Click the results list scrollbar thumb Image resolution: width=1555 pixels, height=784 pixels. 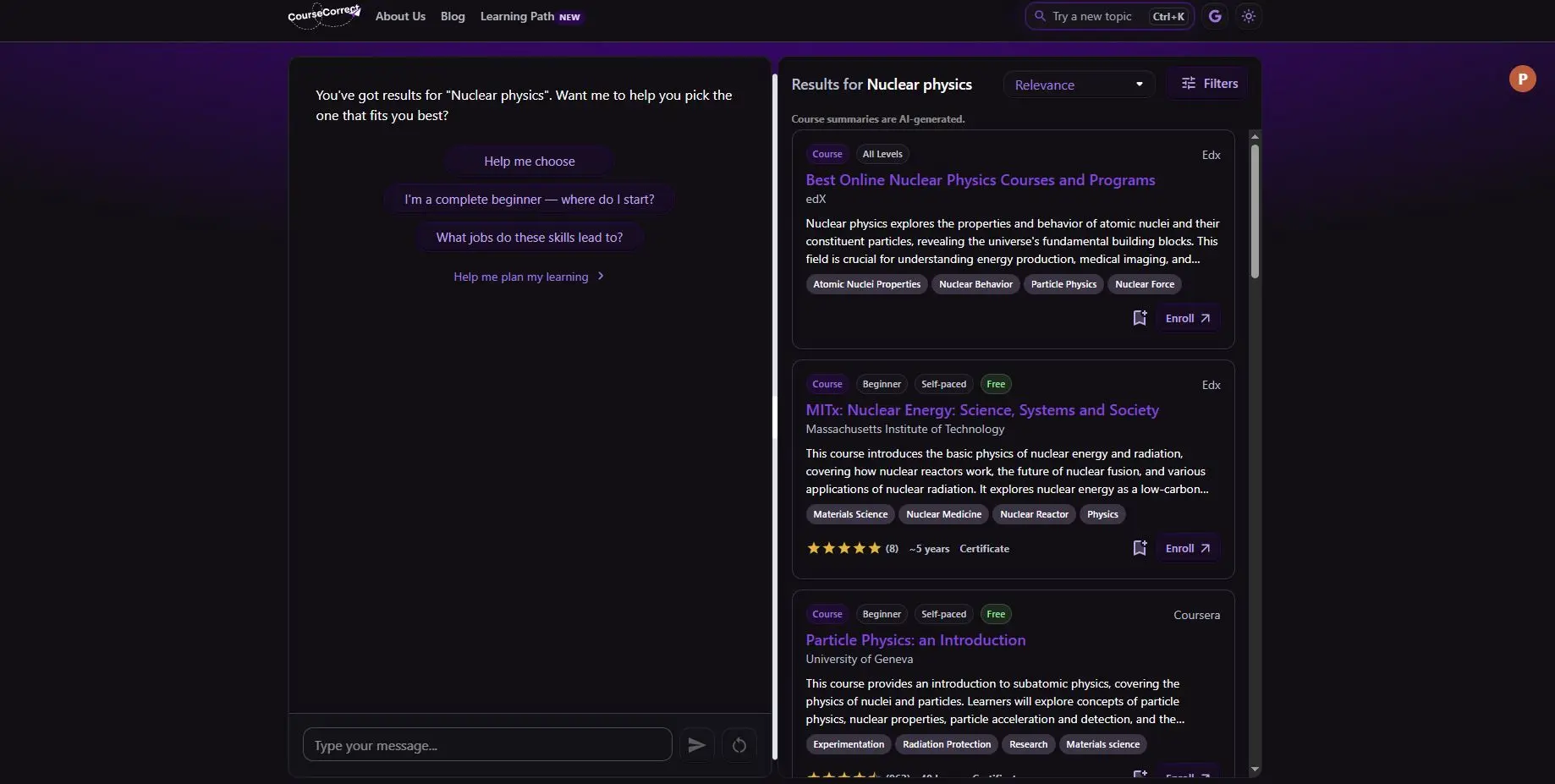(x=1255, y=211)
